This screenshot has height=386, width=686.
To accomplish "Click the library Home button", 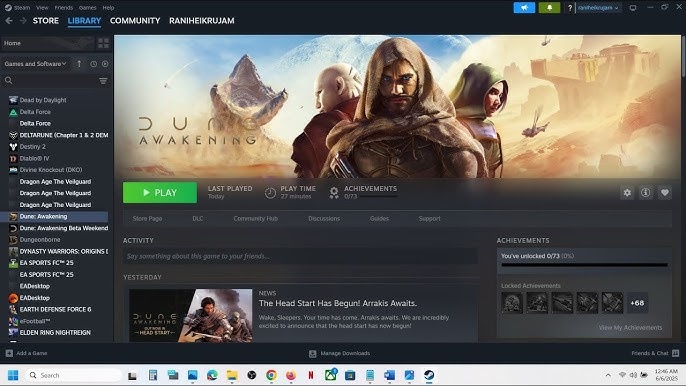I will click(48, 43).
